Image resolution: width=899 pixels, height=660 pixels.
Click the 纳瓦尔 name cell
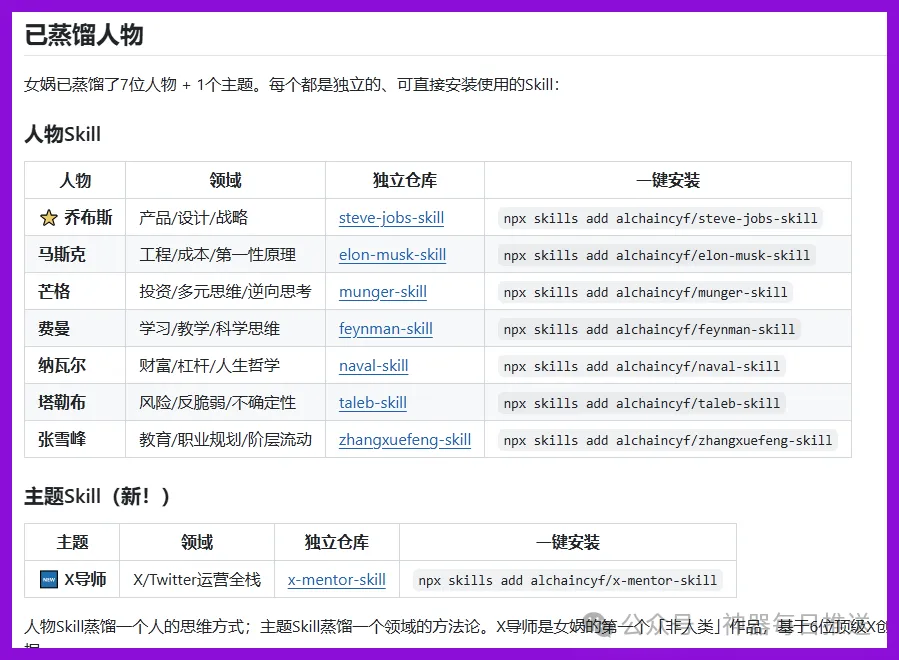pos(75,365)
